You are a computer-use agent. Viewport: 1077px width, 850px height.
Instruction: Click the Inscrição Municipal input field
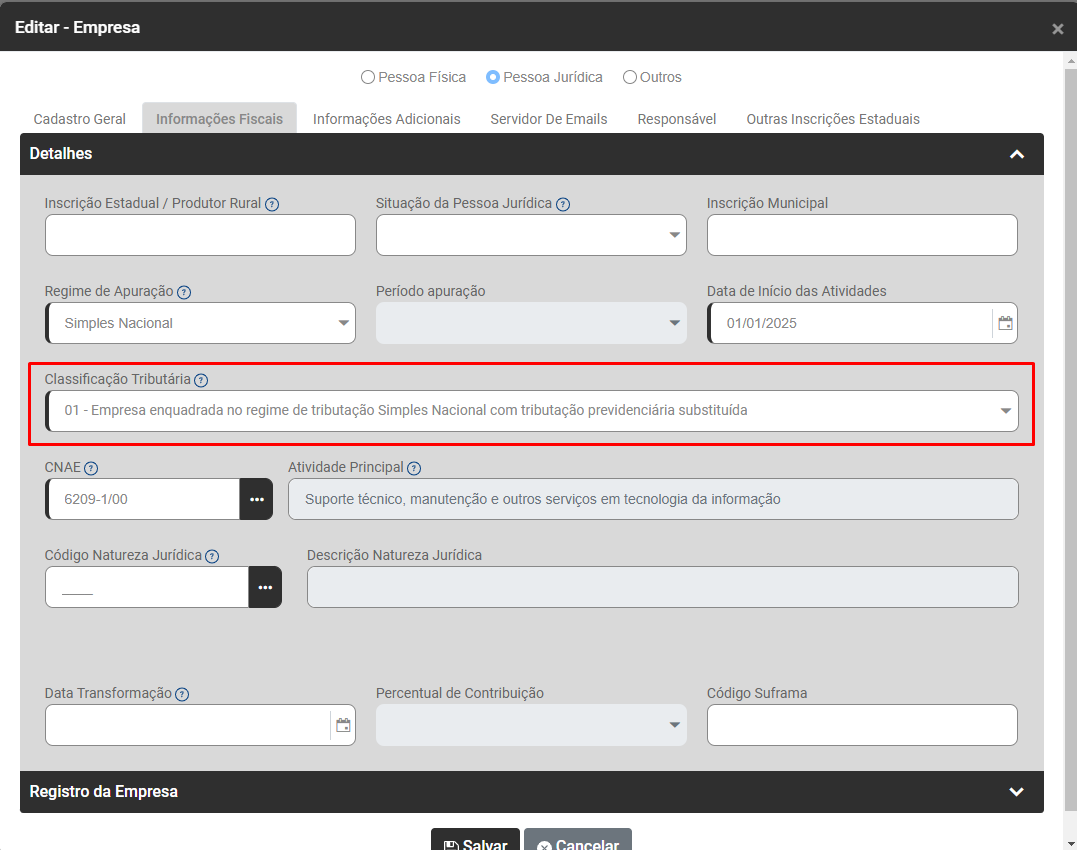click(862, 235)
